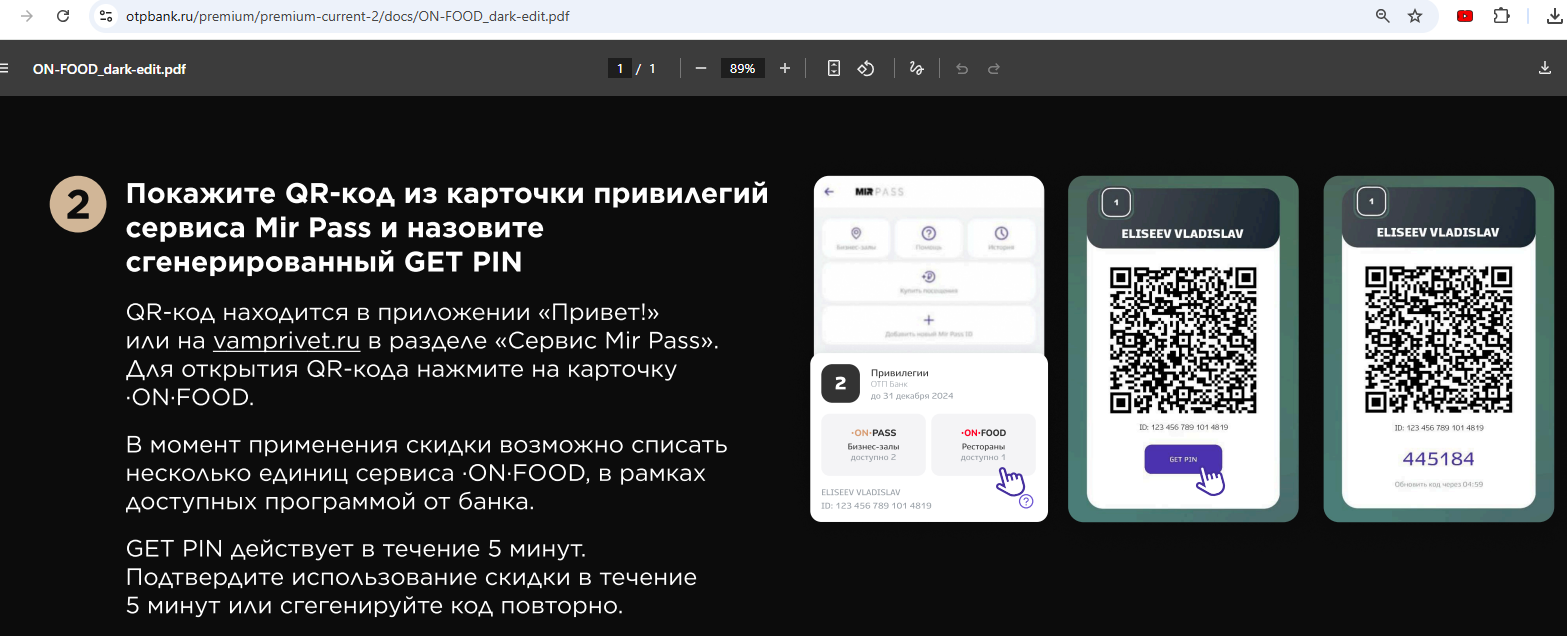Click "Добавить новый Mir Pass ID" tile

[x=928, y=326]
